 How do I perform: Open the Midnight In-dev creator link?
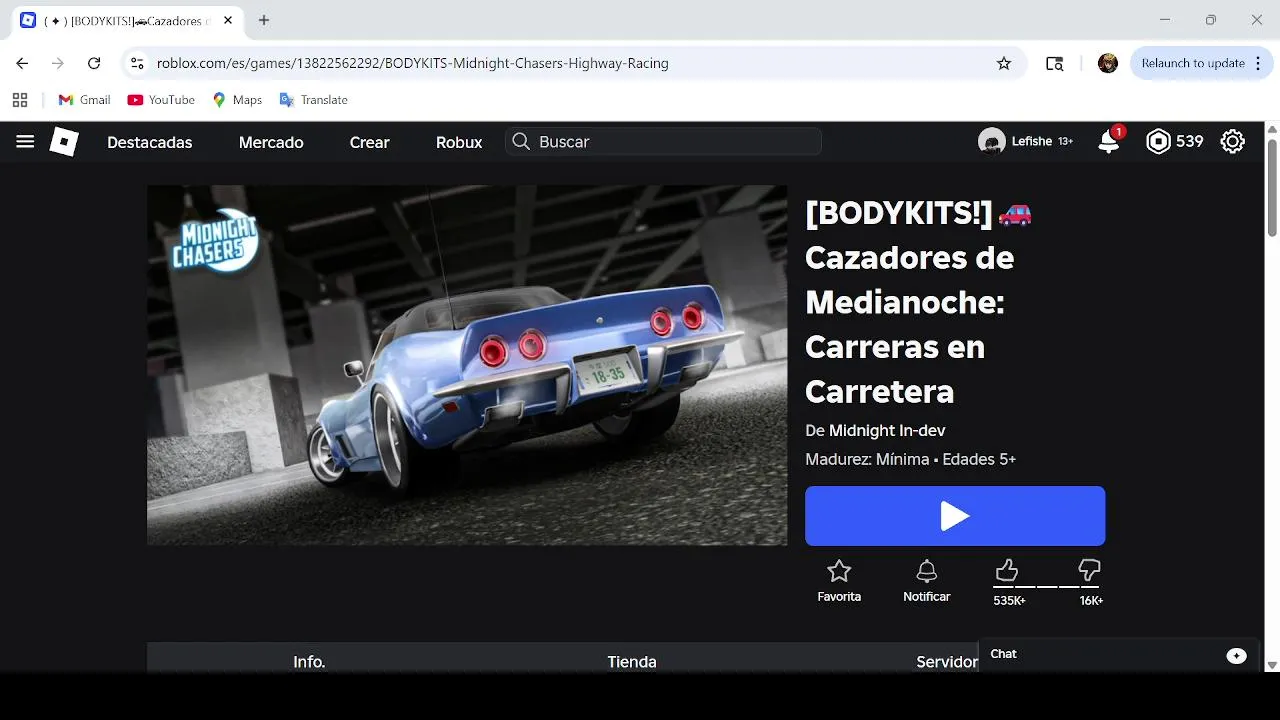(887, 430)
